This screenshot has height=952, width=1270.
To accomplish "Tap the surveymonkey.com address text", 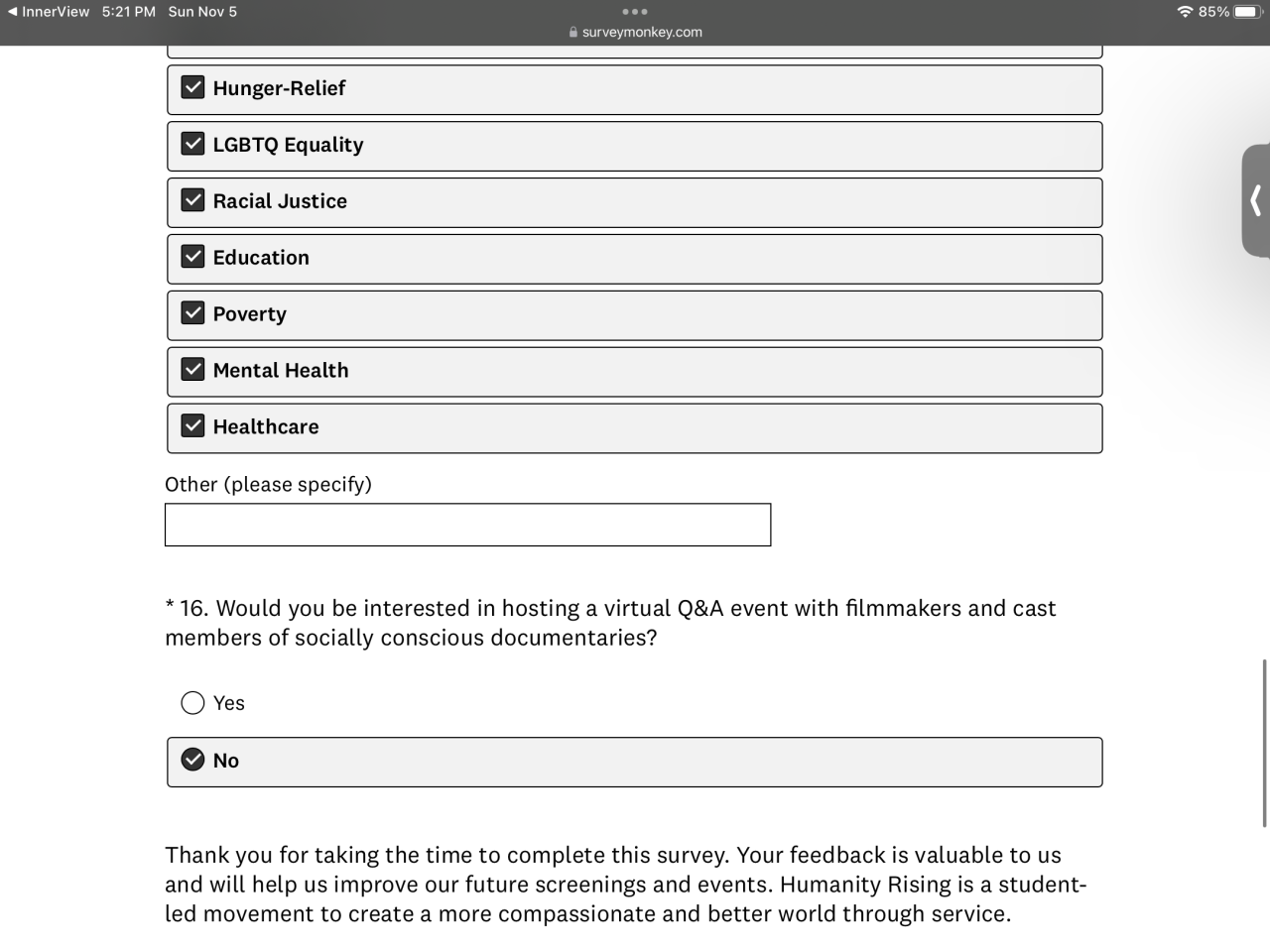I will (x=642, y=32).
